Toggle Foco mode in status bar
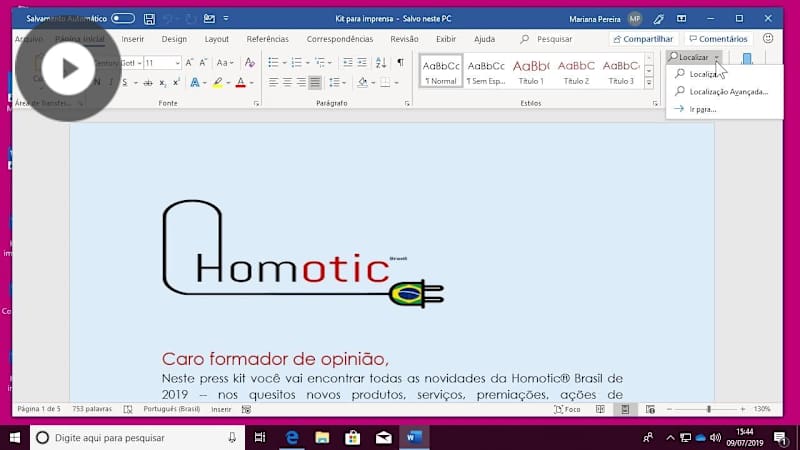The width and height of the screenshot is (800, 450). [567, 409]
